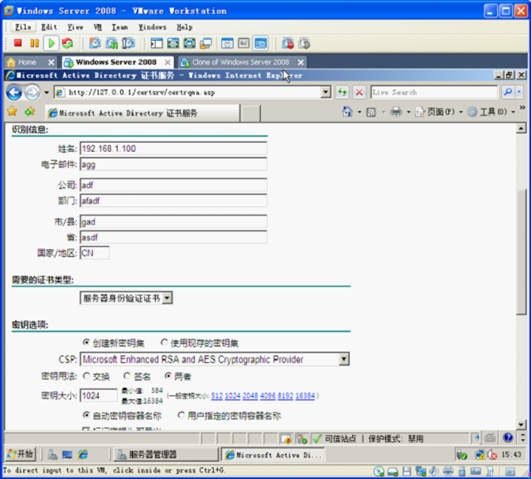Click the VMware summary view icon
531x479 pixels.
click(x=227, y=43)
